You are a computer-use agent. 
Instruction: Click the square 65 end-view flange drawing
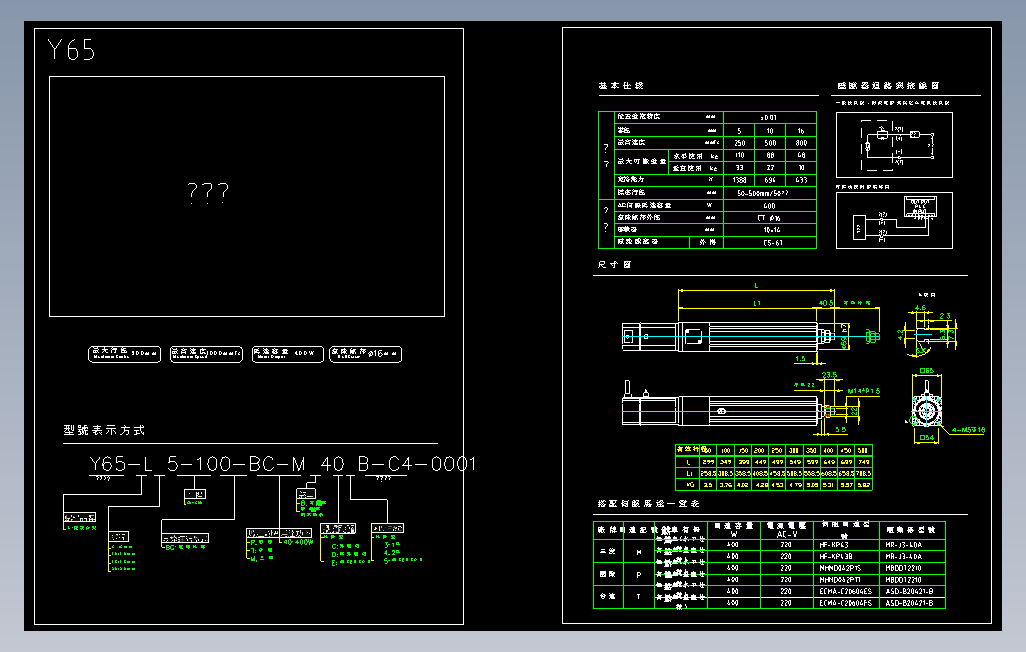point(927,410)
